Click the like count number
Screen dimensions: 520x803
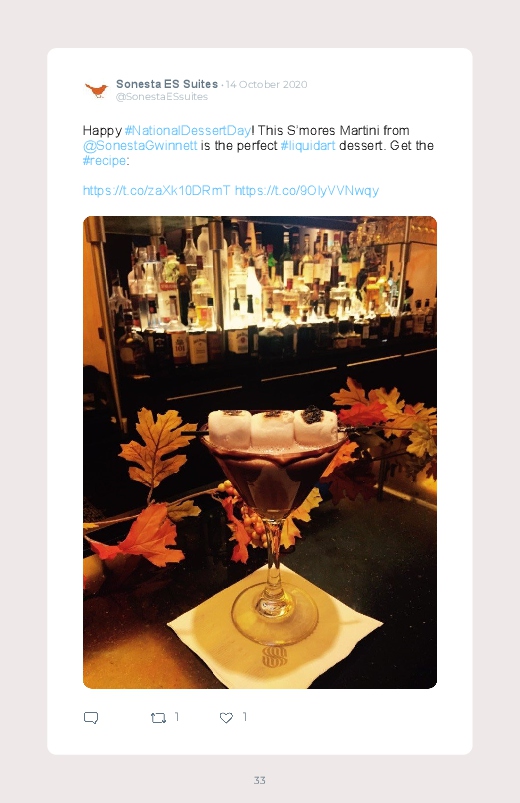(245, 717)
